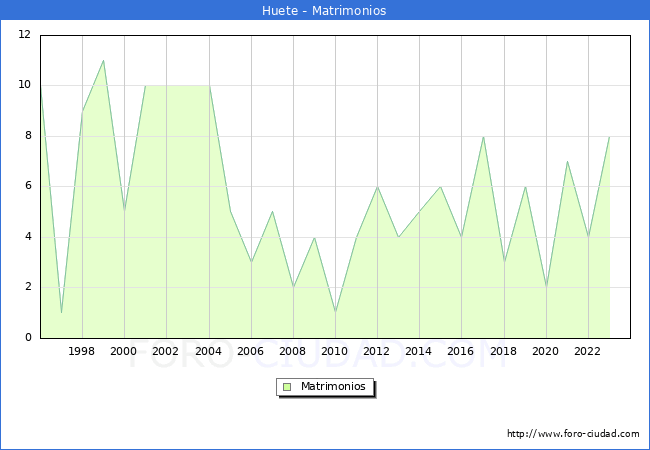Select the 2020 x-axis label

(x=546, y=351)
